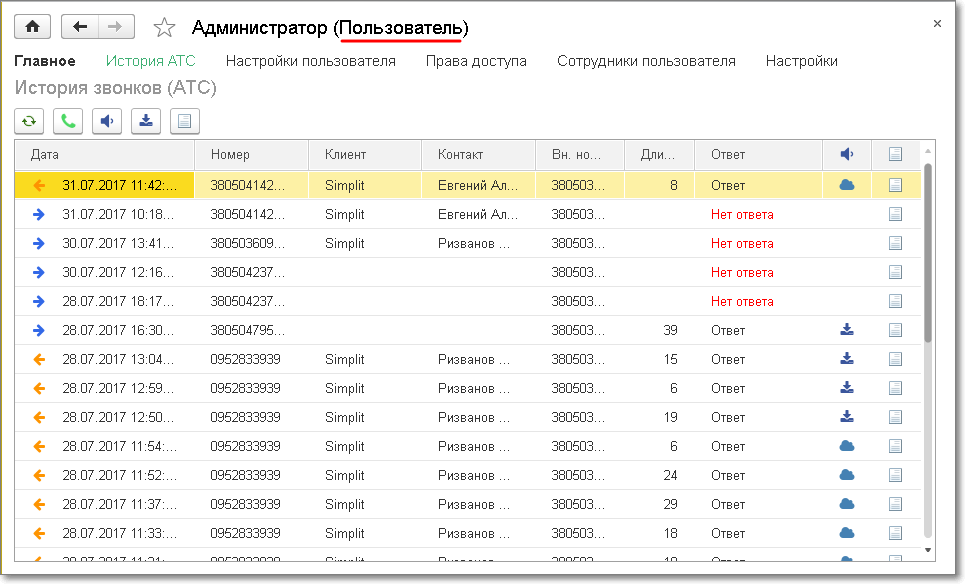The width and height of the screenshot is (965, 584).
Task: Add to favorites with star icon
Action: click(x=165, y=28)
